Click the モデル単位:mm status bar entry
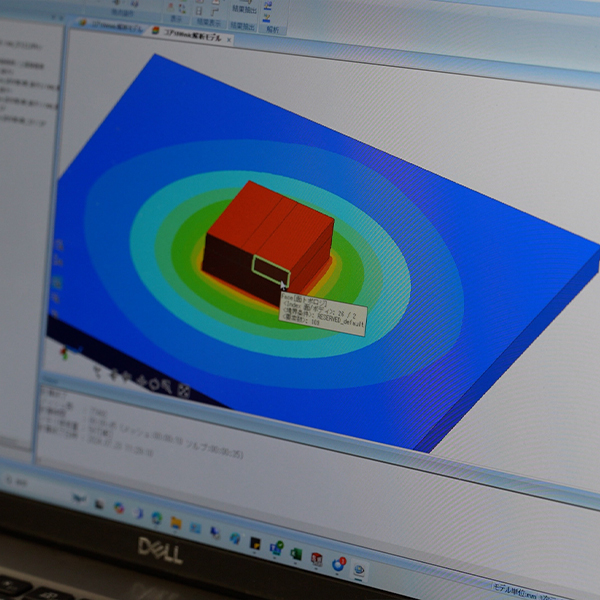Viewport: 600px width, 600px height. coord(517,591)
